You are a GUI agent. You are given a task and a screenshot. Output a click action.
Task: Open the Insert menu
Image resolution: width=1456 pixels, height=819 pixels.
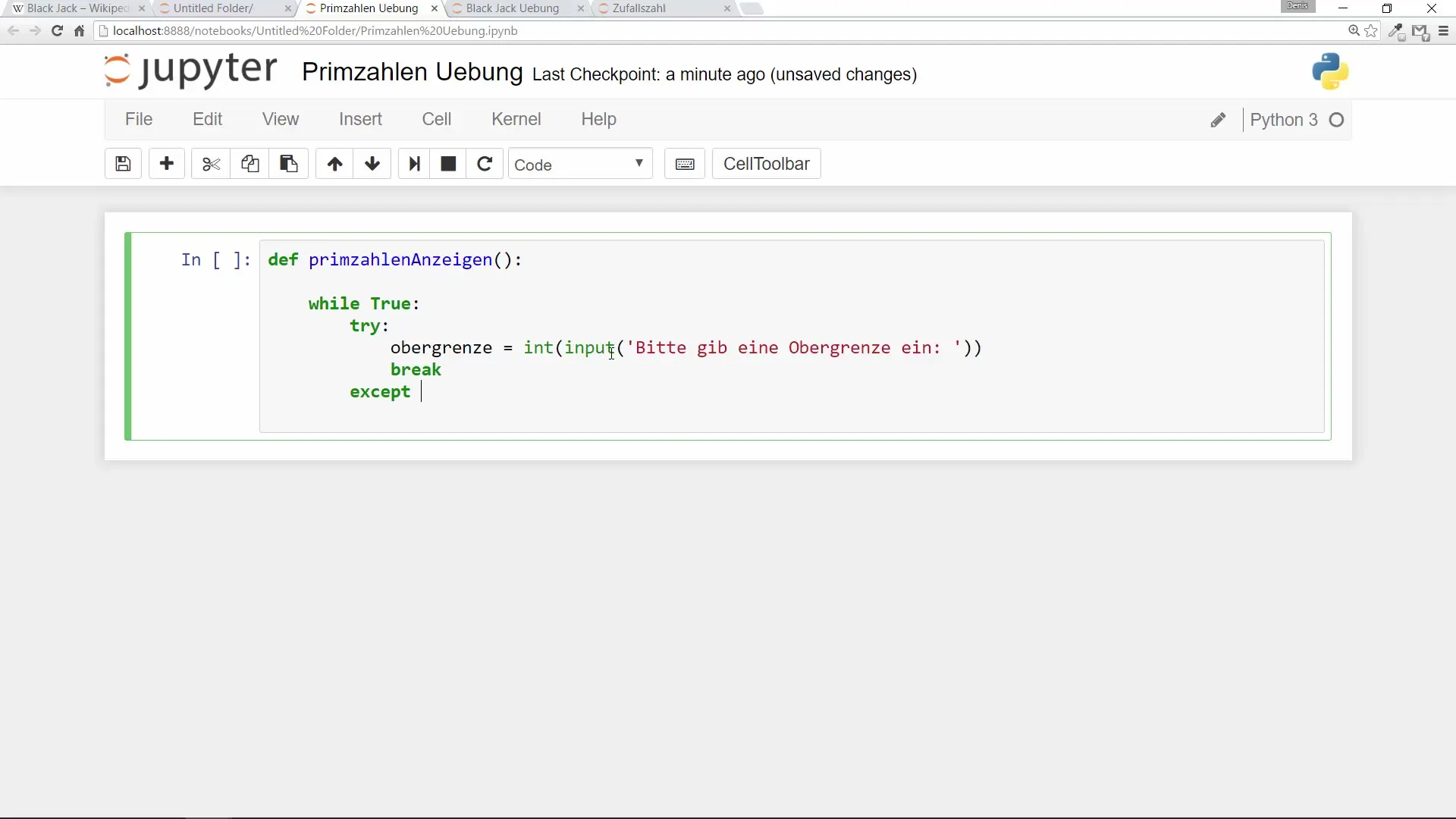360,119
